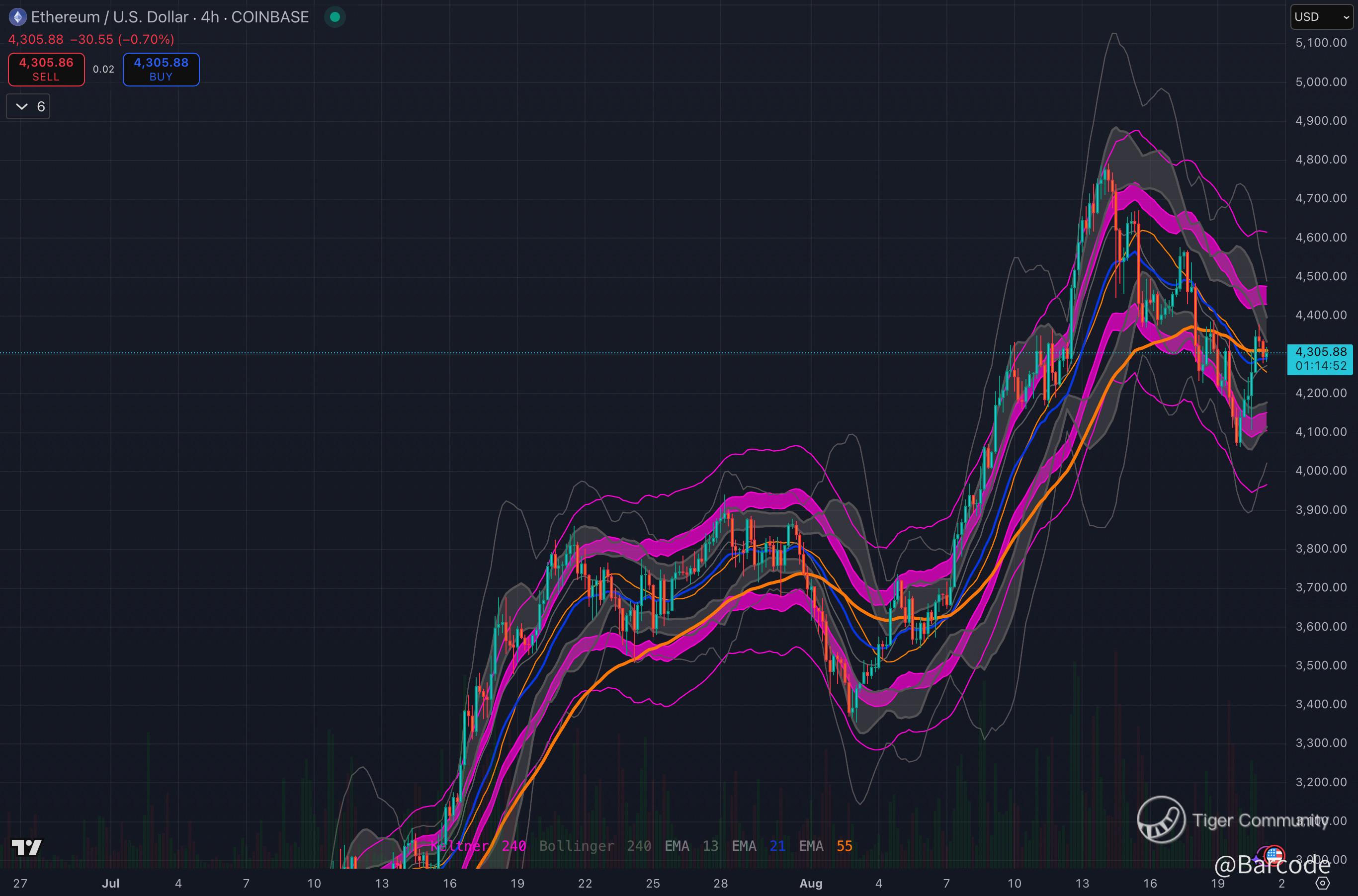Open chart settings hexagon gear icon
The width and height of the screenshot is (1358, 896).
click(x=1324, y=884)
